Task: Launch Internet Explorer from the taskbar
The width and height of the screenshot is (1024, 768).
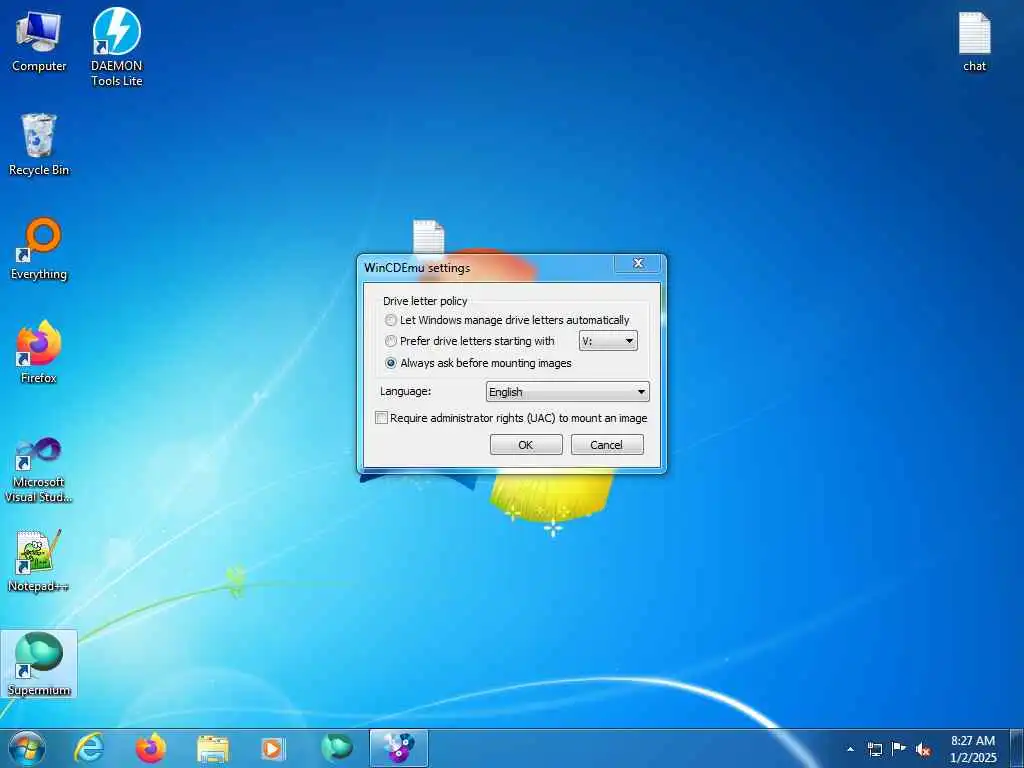Action: (x=89, y=748)
